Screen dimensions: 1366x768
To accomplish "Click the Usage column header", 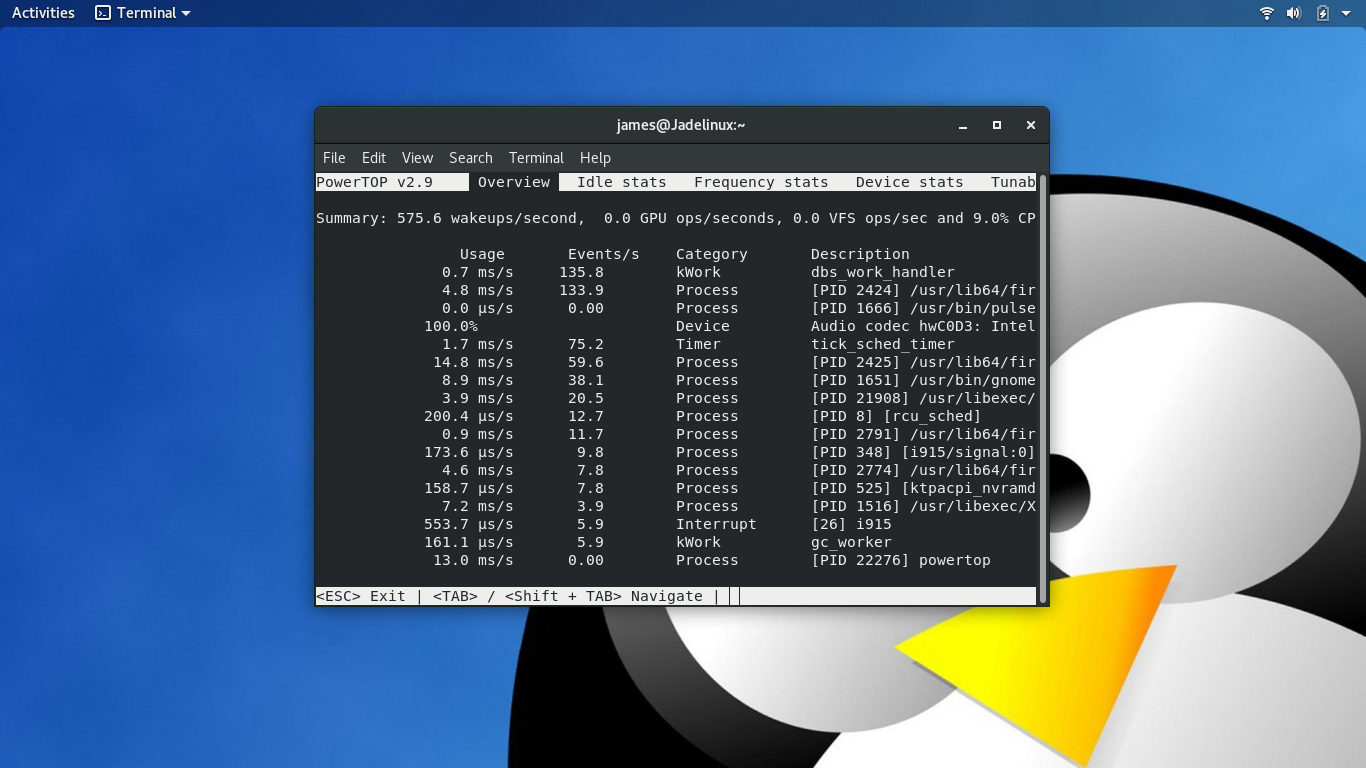I will tap(482, 254).
